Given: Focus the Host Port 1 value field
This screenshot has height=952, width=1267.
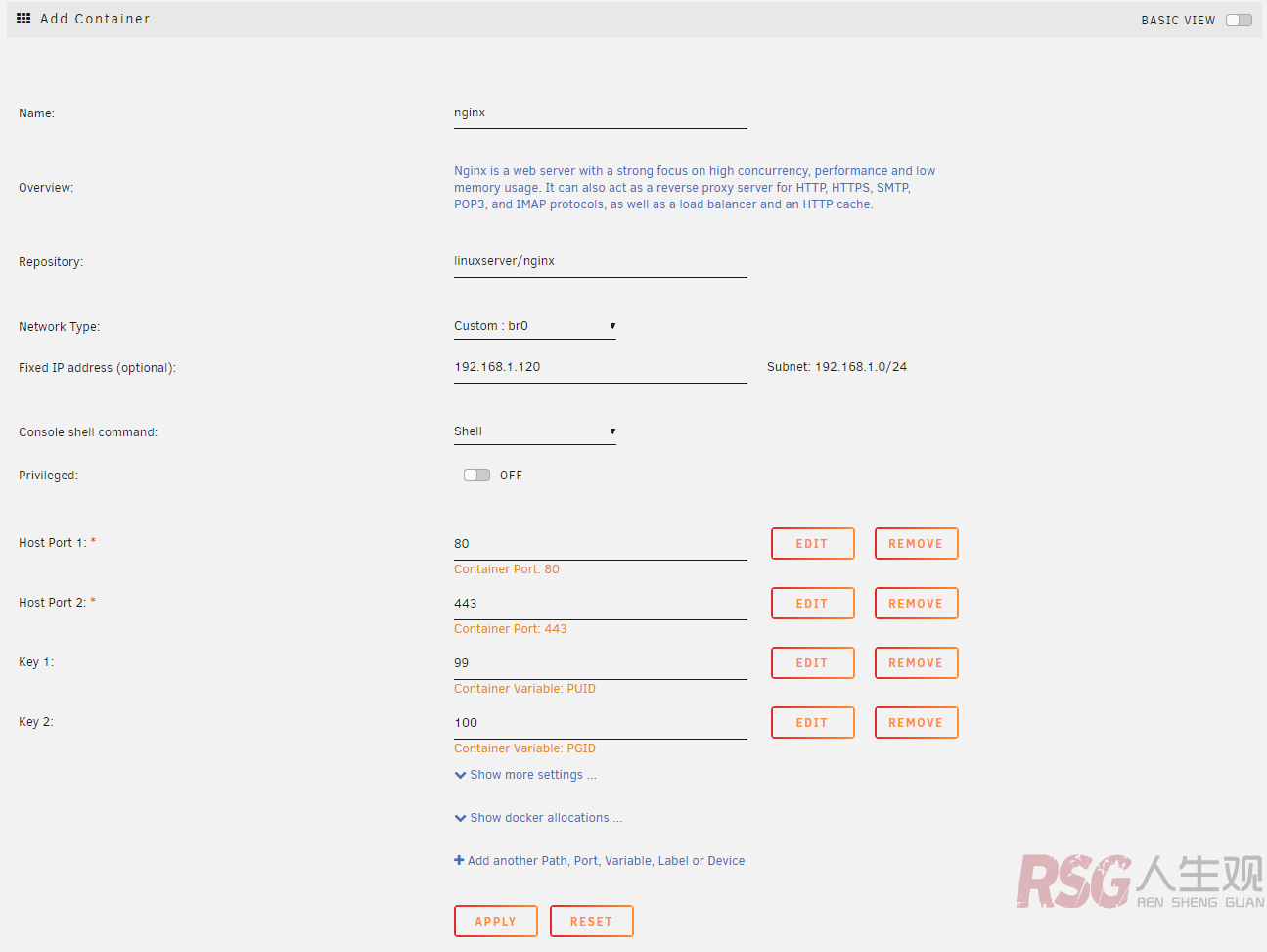Looking at the screenshot, I should (601, 545).
